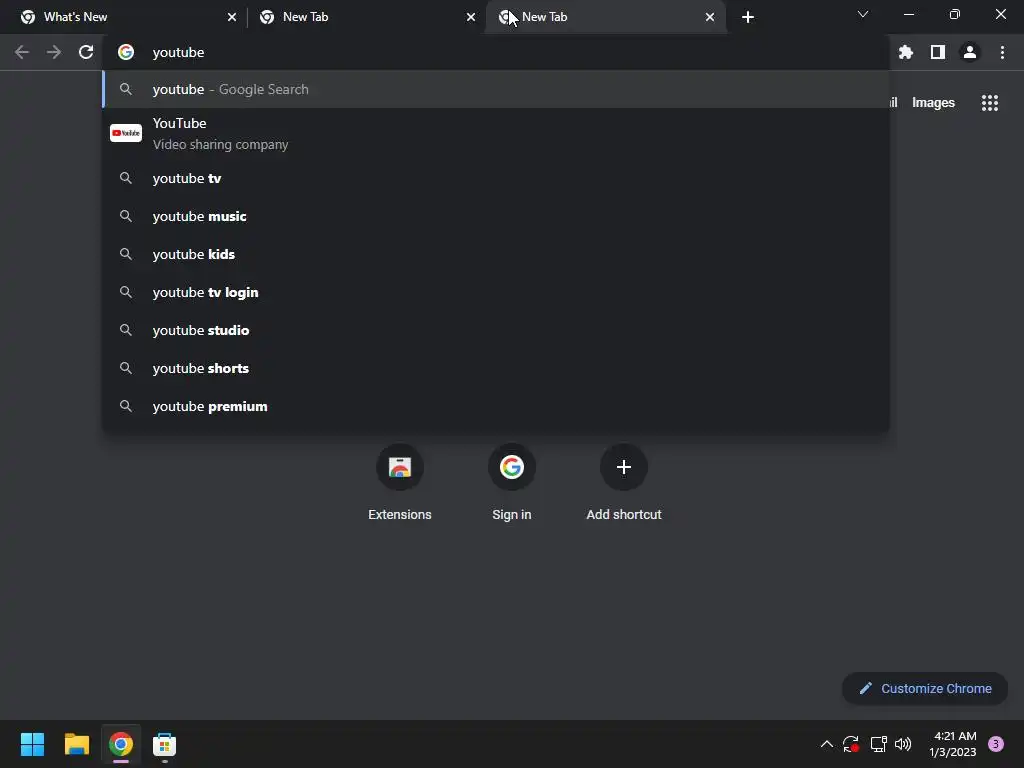Click the sync status tray icon
Screen dimensions: 1024x768
(850, 744)
